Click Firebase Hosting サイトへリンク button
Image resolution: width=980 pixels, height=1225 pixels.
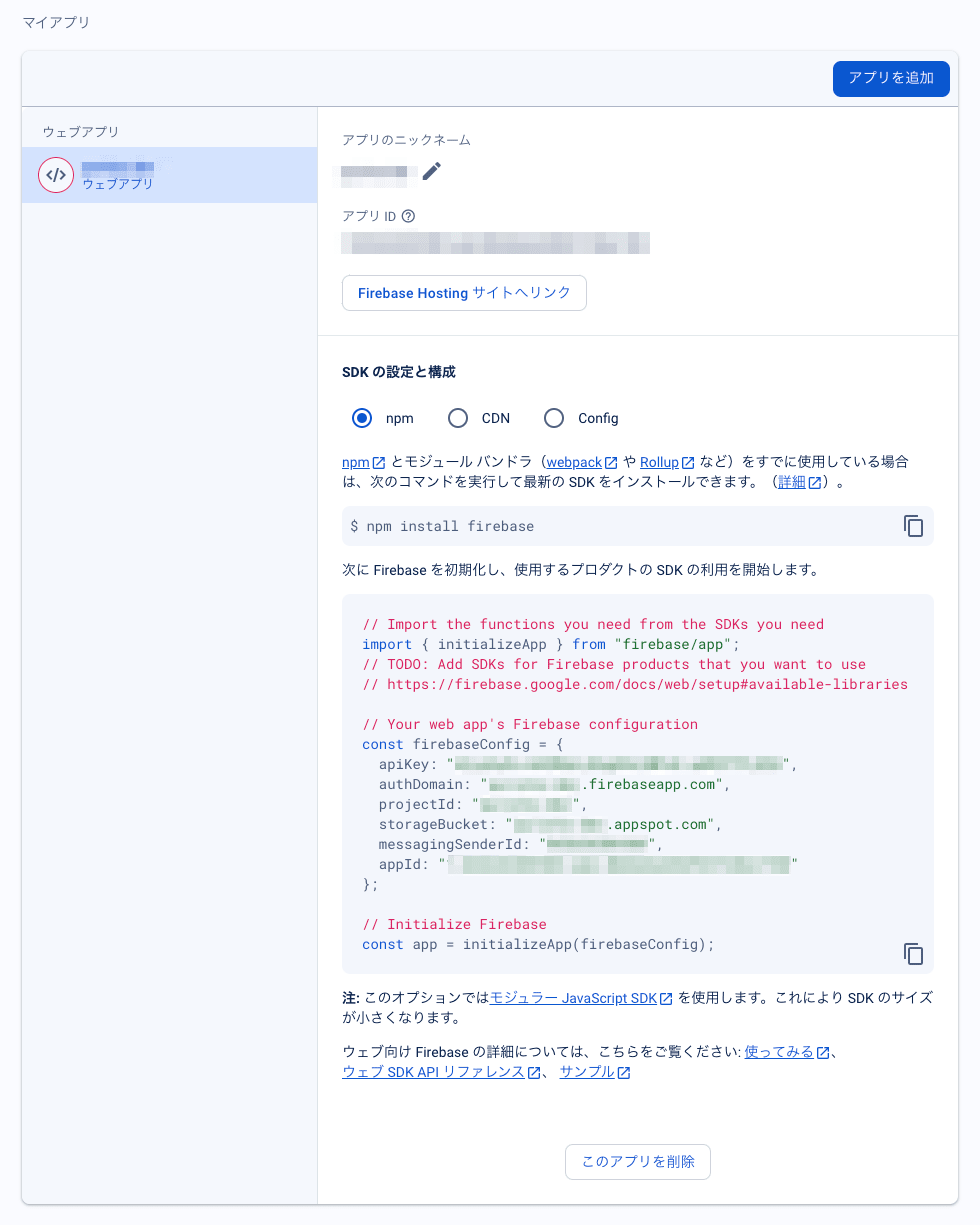click(x=464, y=293)
